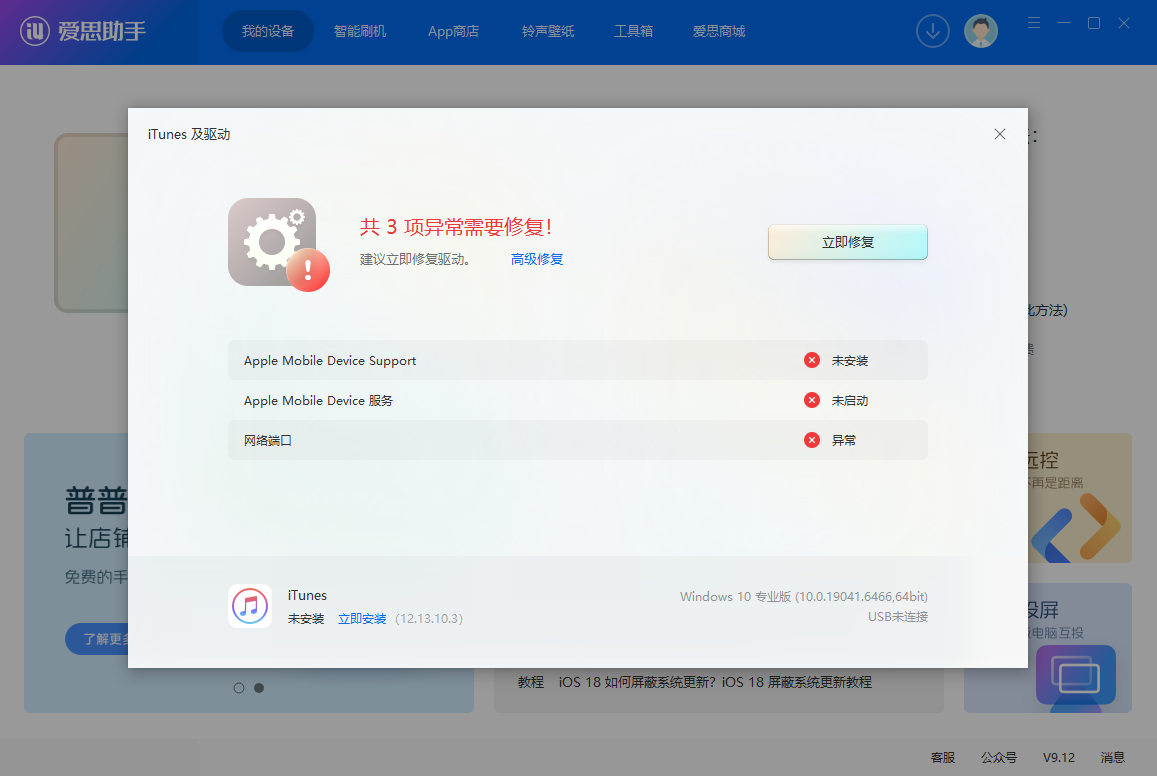Screen dimensions: 1157x776
Task: Switch to 我的设备 tab
Action: tap(268, 31)
